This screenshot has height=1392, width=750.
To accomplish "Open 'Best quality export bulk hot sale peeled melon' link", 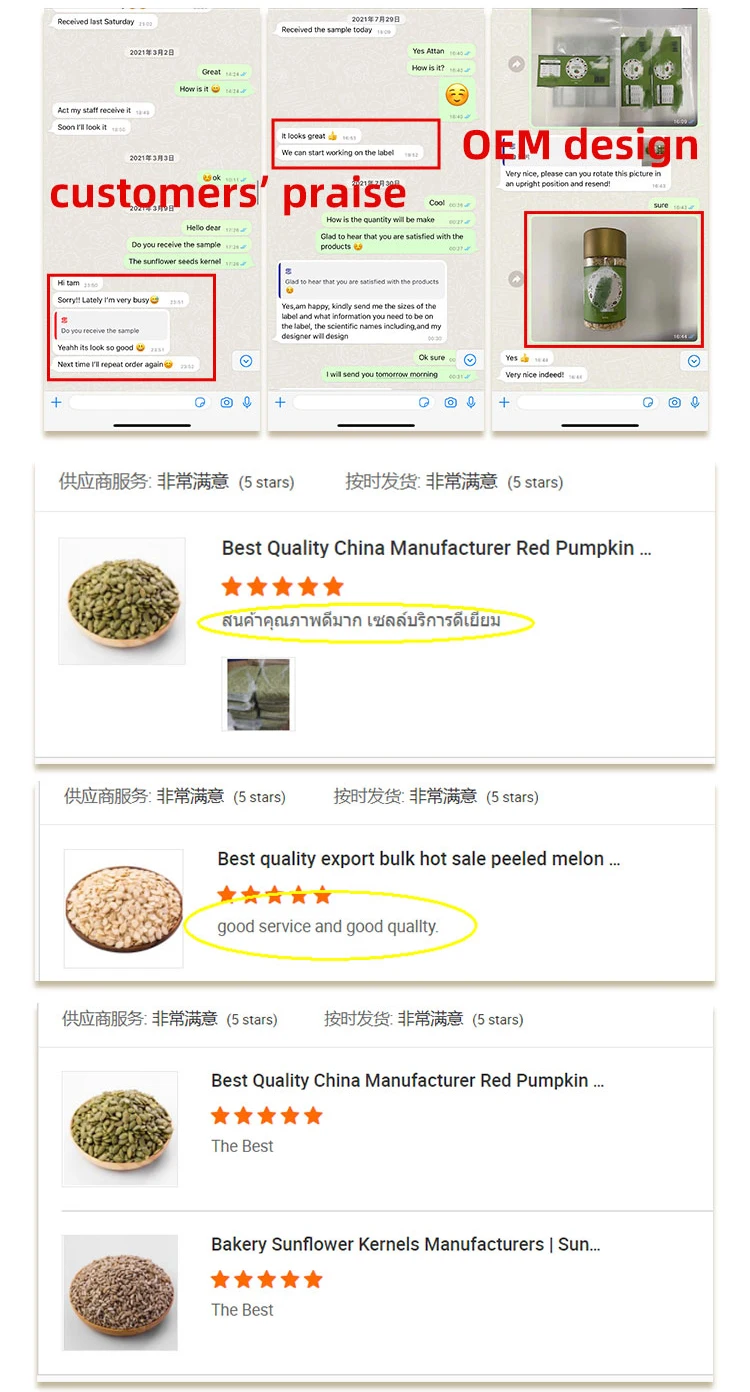I will (x=419, y=859).
